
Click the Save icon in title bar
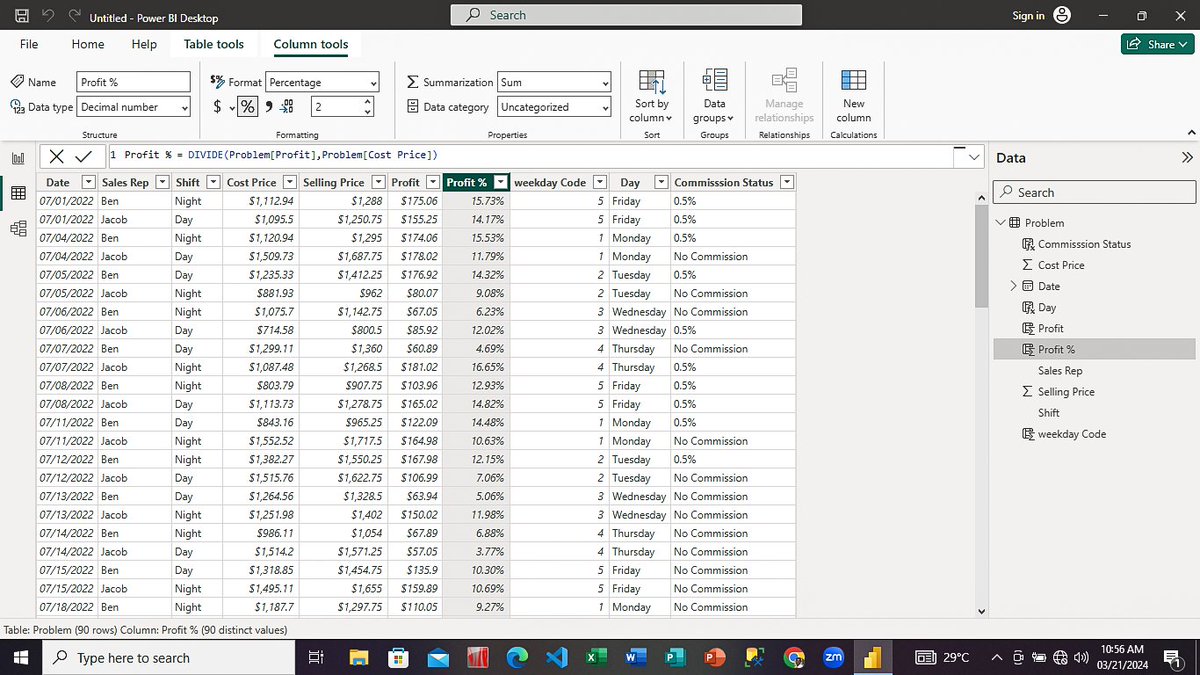click(x=21, y=16)
